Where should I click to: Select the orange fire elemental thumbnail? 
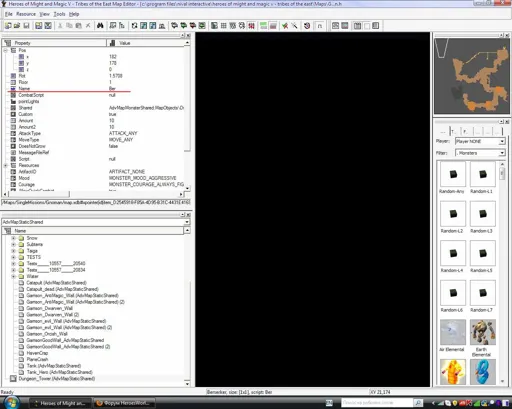[x=453, y=372]
